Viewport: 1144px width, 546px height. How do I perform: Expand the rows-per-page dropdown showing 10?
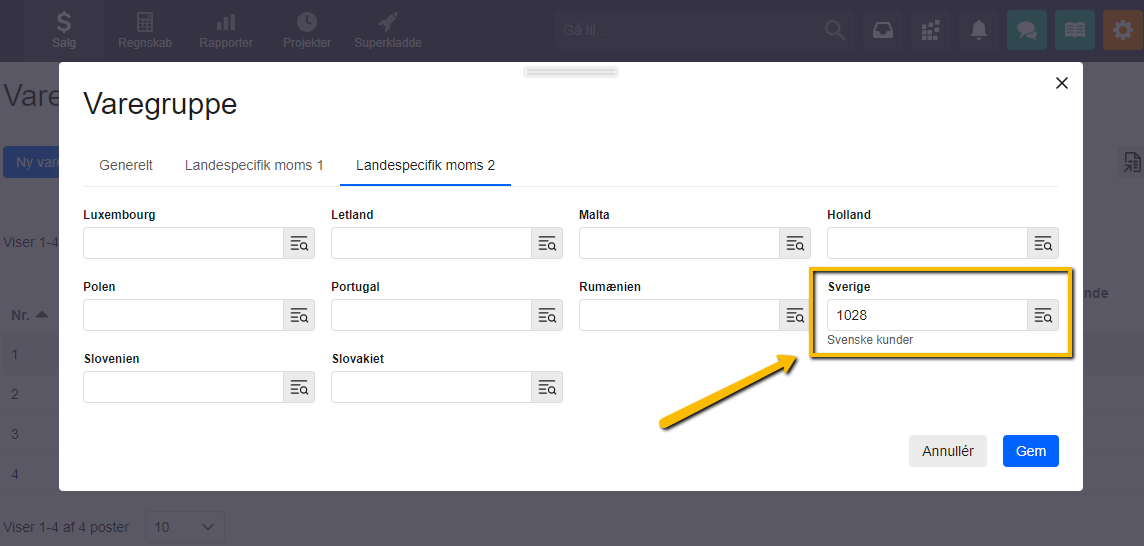pyautogui.click(x=185, y=527)
